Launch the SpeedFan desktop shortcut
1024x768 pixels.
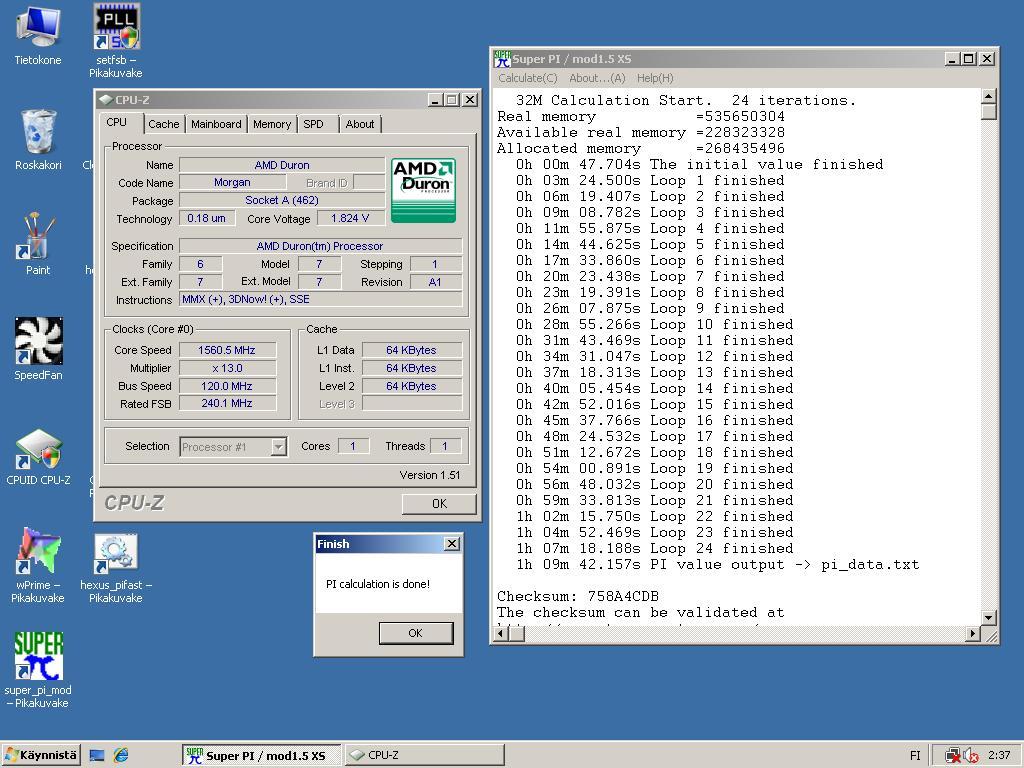[x=38, y=341]
